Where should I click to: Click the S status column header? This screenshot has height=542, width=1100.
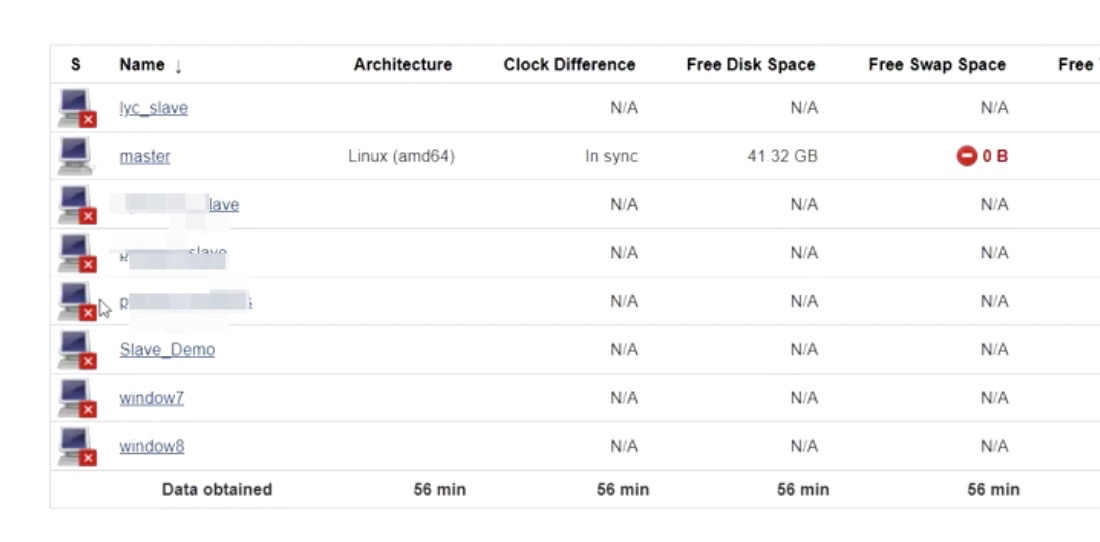click(x=76, y=65)
